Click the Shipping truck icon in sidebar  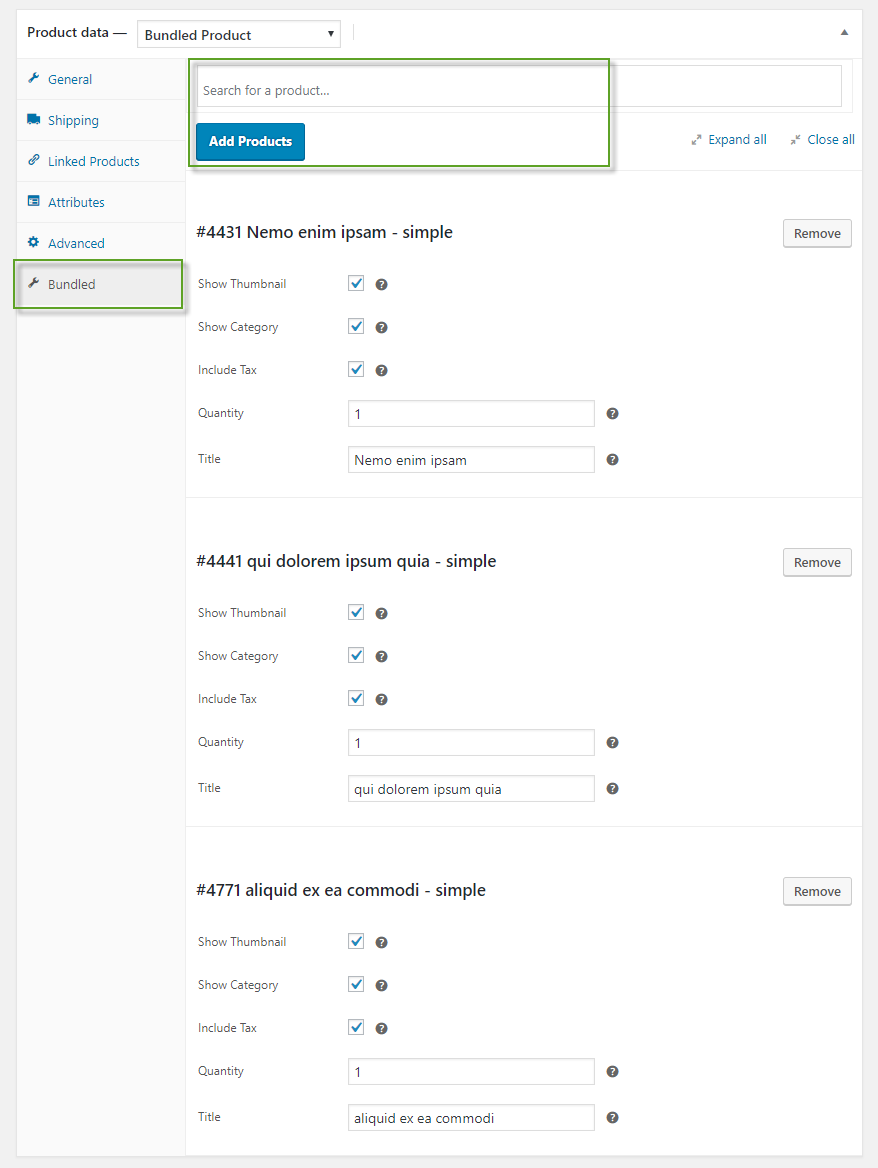[34, 119]
